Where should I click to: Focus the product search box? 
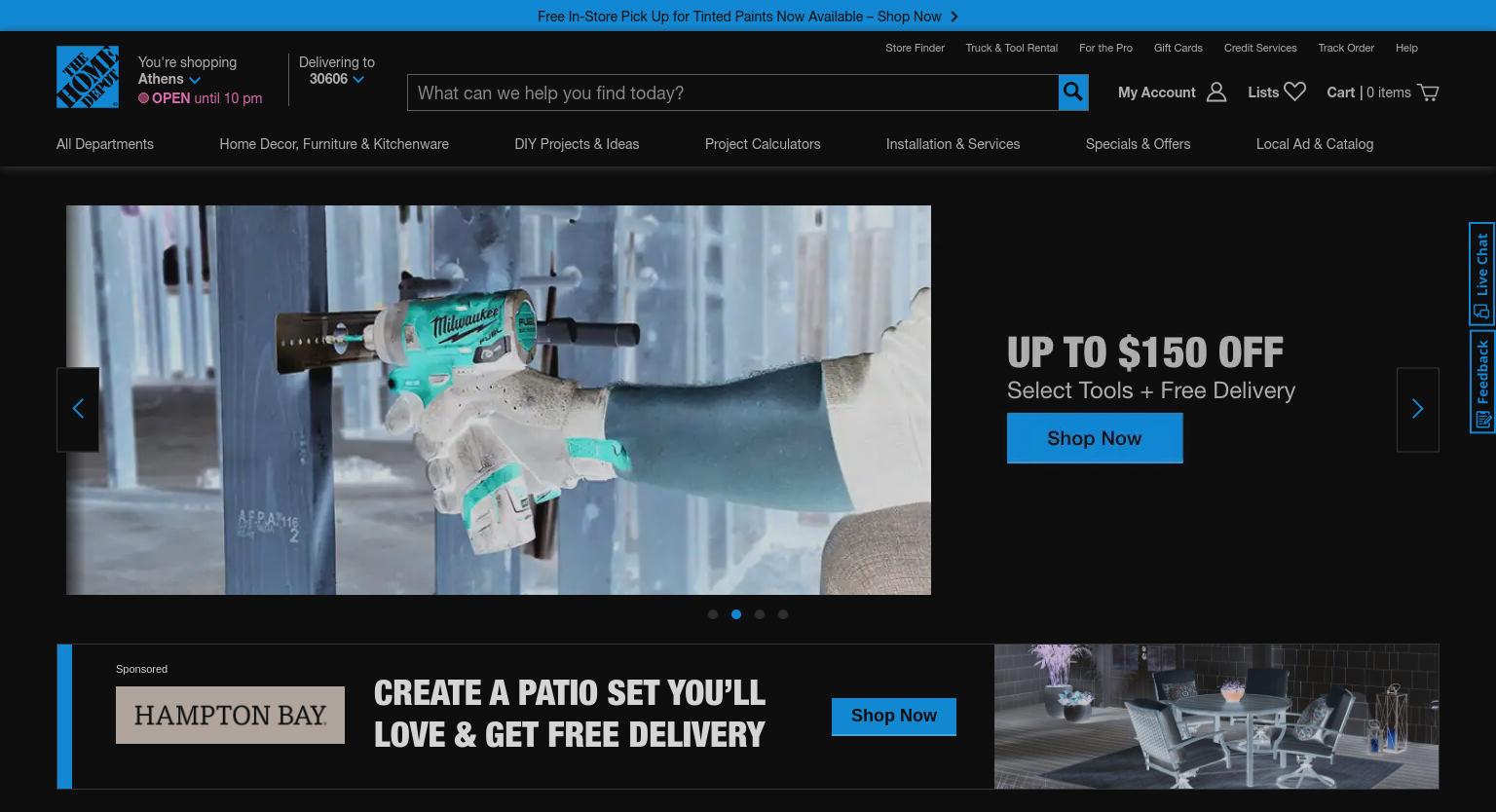point(732,92)
